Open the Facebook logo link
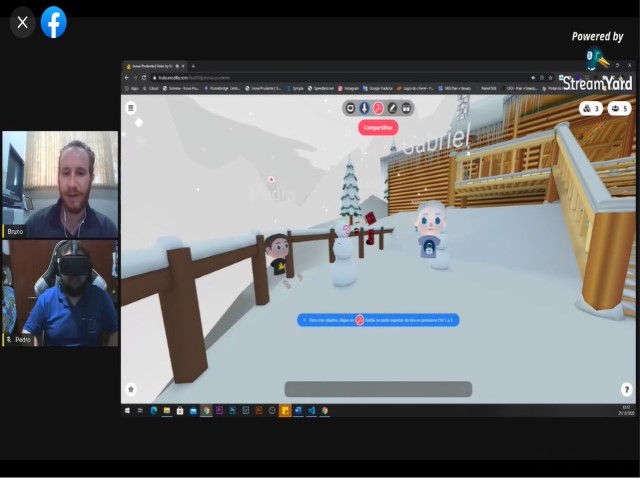This screenshot has width=640, height=480. (x=53, y=22)
